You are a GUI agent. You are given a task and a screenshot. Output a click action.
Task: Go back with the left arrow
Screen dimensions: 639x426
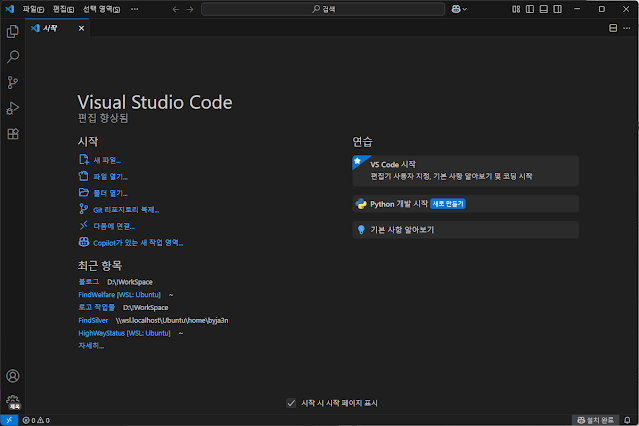pos(176,9)
